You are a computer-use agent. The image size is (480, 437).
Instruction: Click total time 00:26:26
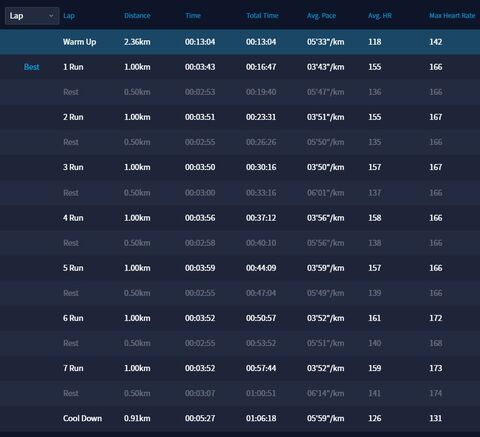(x=261, y=142)
